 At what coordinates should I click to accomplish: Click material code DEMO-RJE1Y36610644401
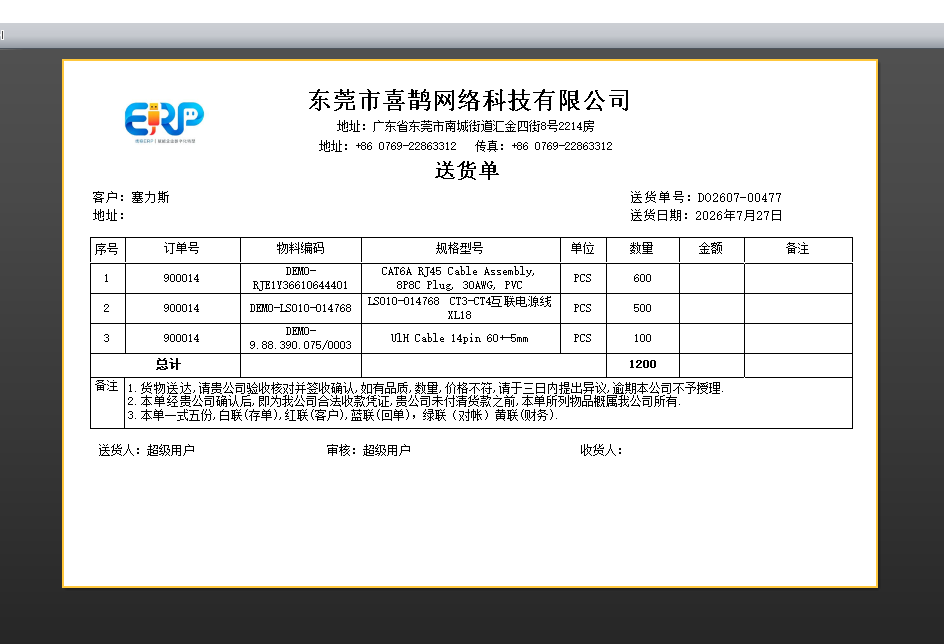[300, 278]
